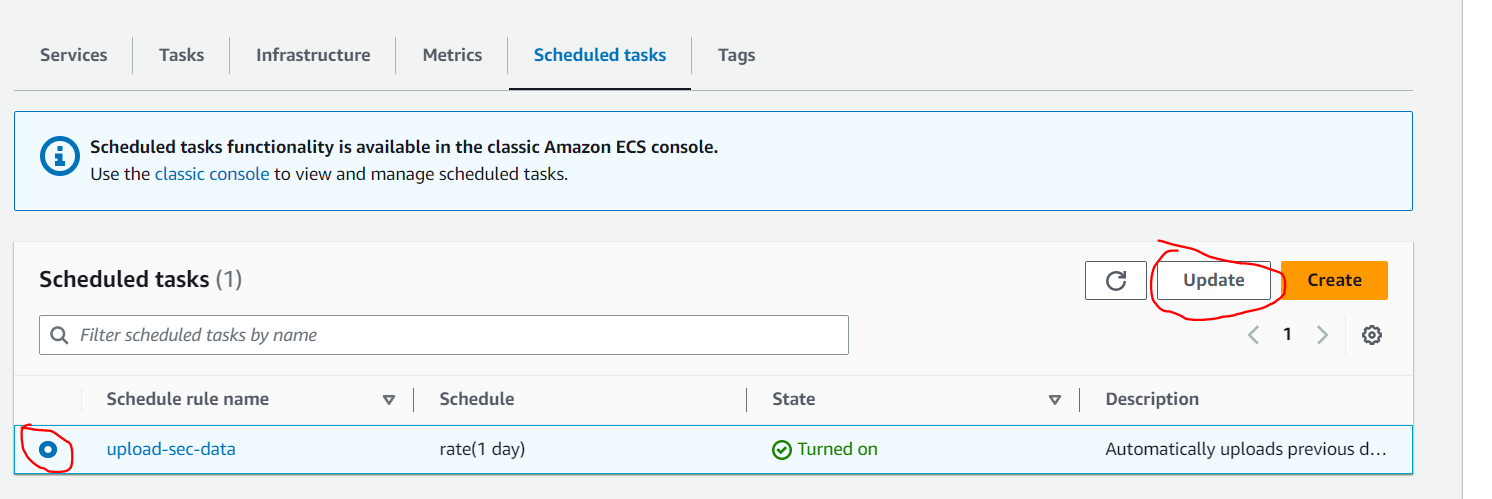Open the table preferences gear icon
Viewport: 1492px width, 499px height.
click(x=1372, y=335)
